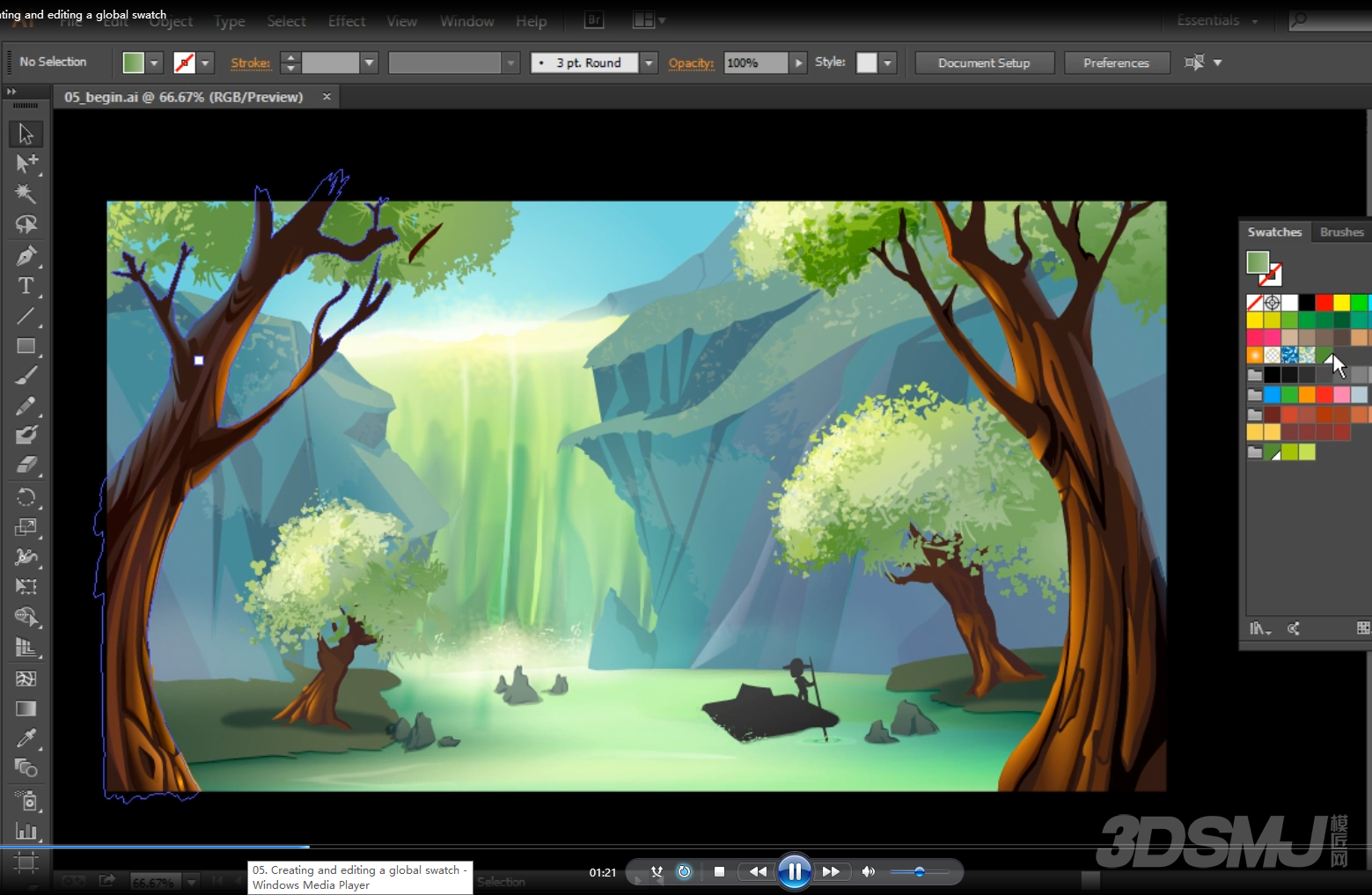
Task: Select the Eyedropper tool
Action: click(26, 738)
